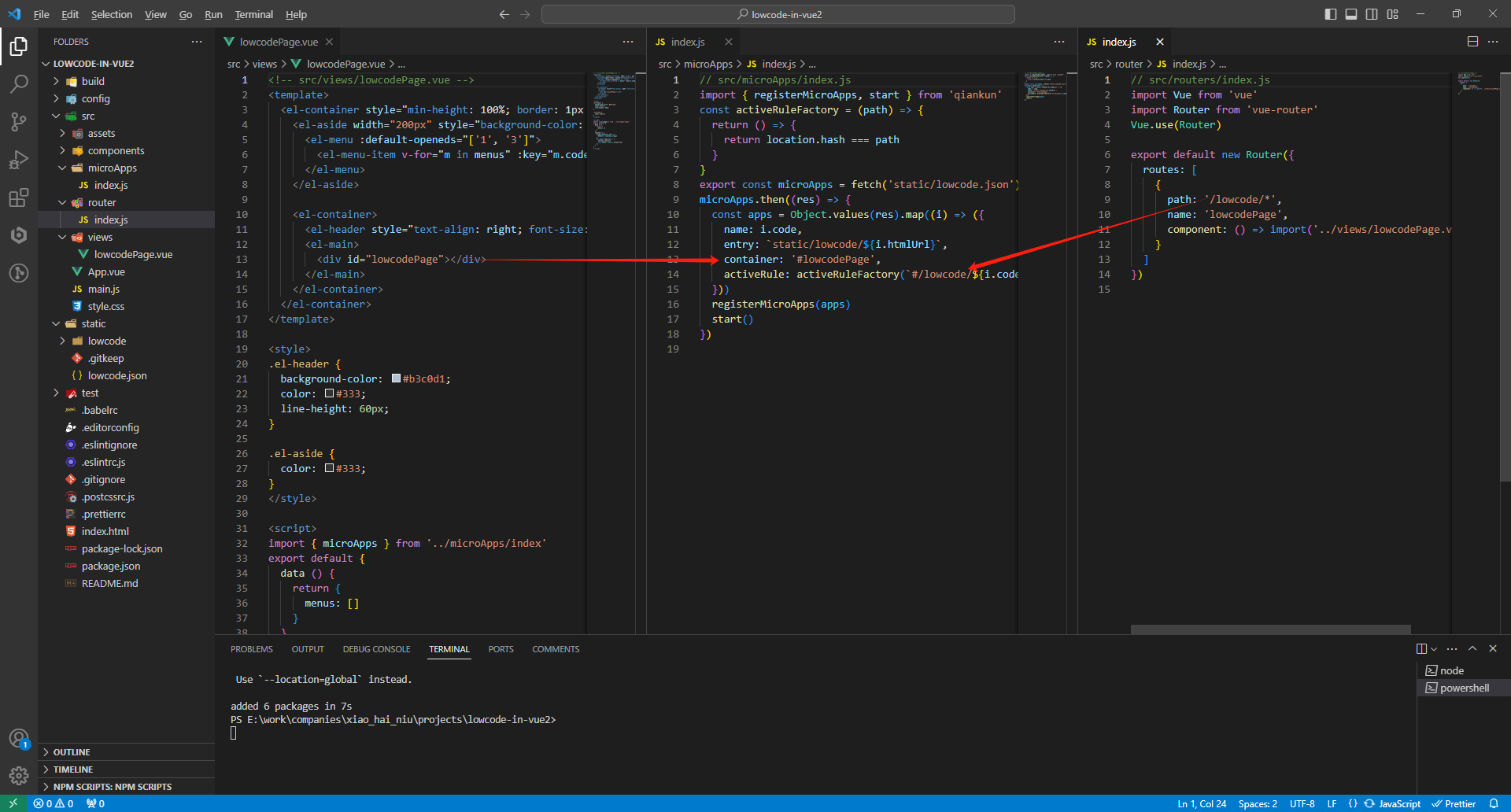Split the editor layout in right group

[1472, 42]
